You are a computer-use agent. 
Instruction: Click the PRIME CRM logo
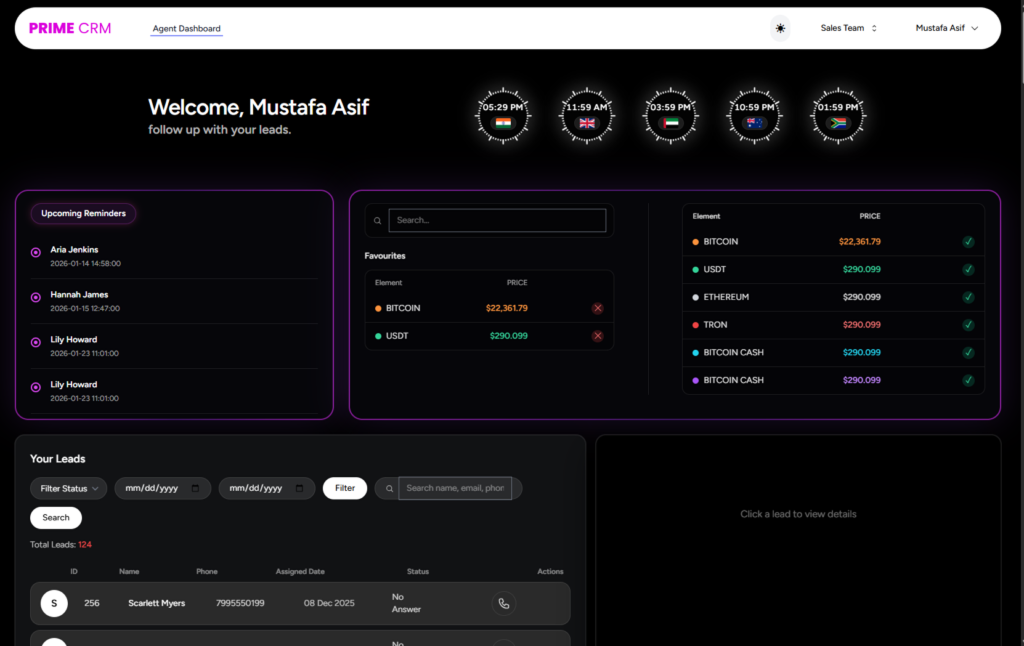tap(70, 28)
